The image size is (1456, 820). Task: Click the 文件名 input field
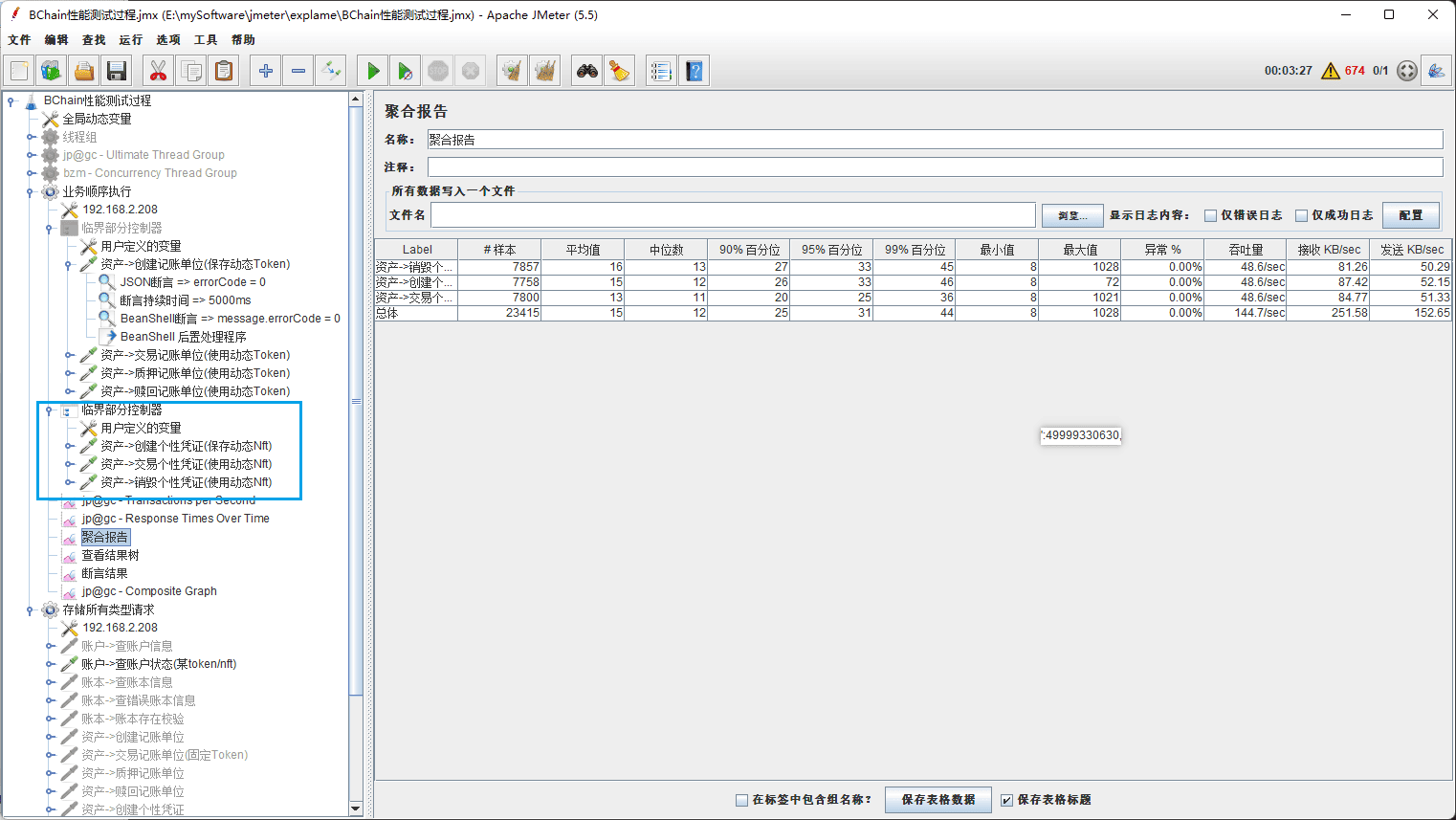(x=732, y=215)
